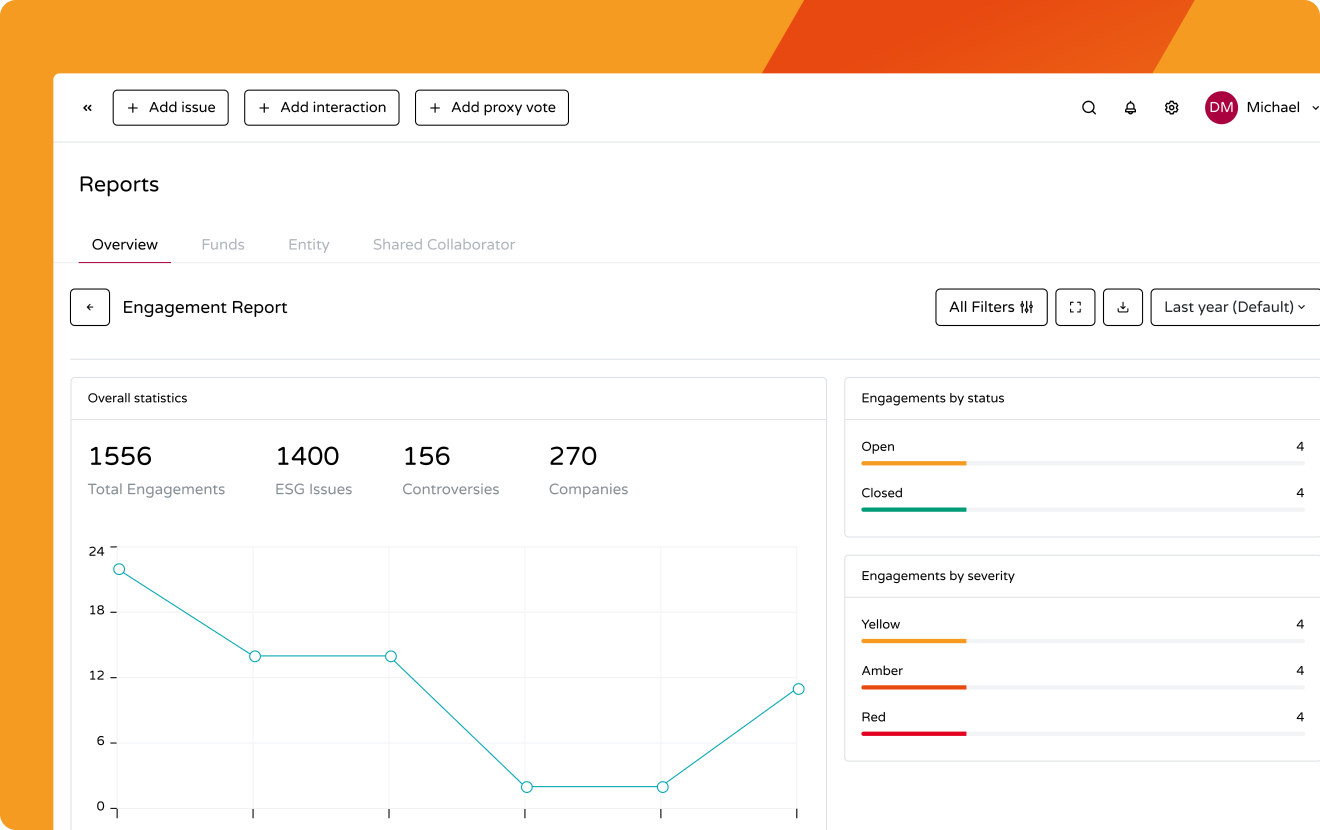Viewport: 1320px width, 830px height.
Task: Click the y-axis label 24
Action: (x=96, y=551)
